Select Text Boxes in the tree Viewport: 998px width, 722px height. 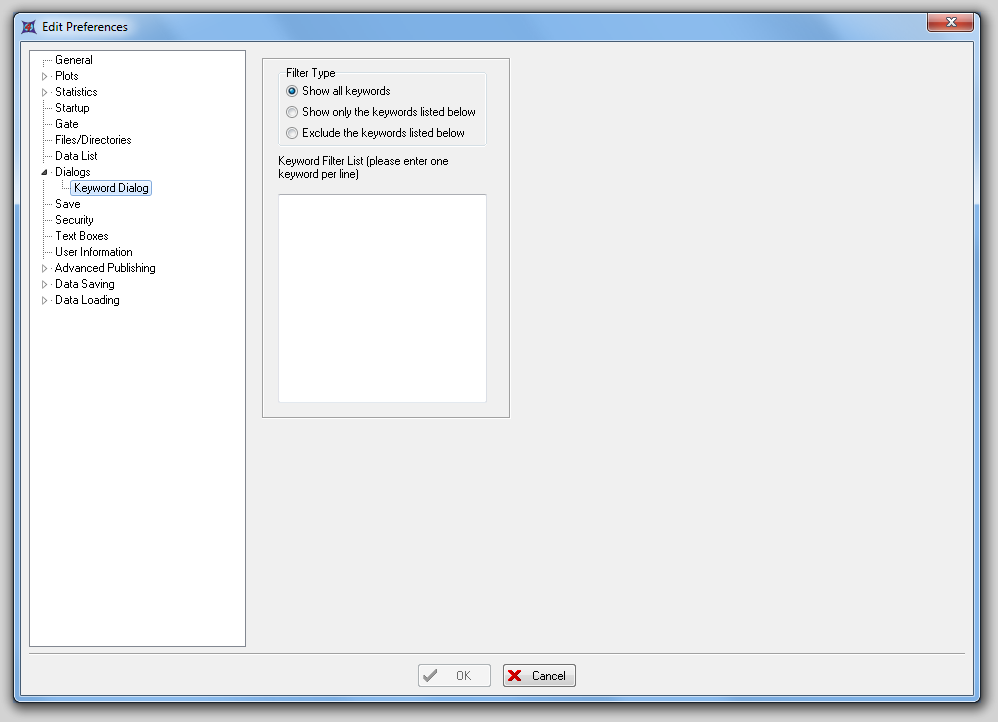coord(82,236)
